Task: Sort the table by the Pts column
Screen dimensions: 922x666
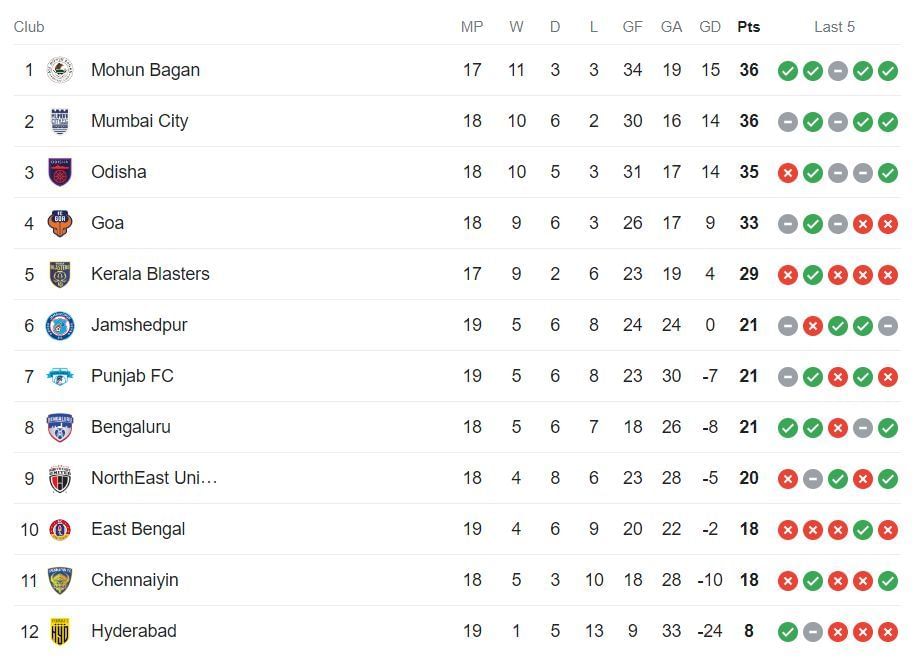Action: pyautogui.click(x=748, y=27)
